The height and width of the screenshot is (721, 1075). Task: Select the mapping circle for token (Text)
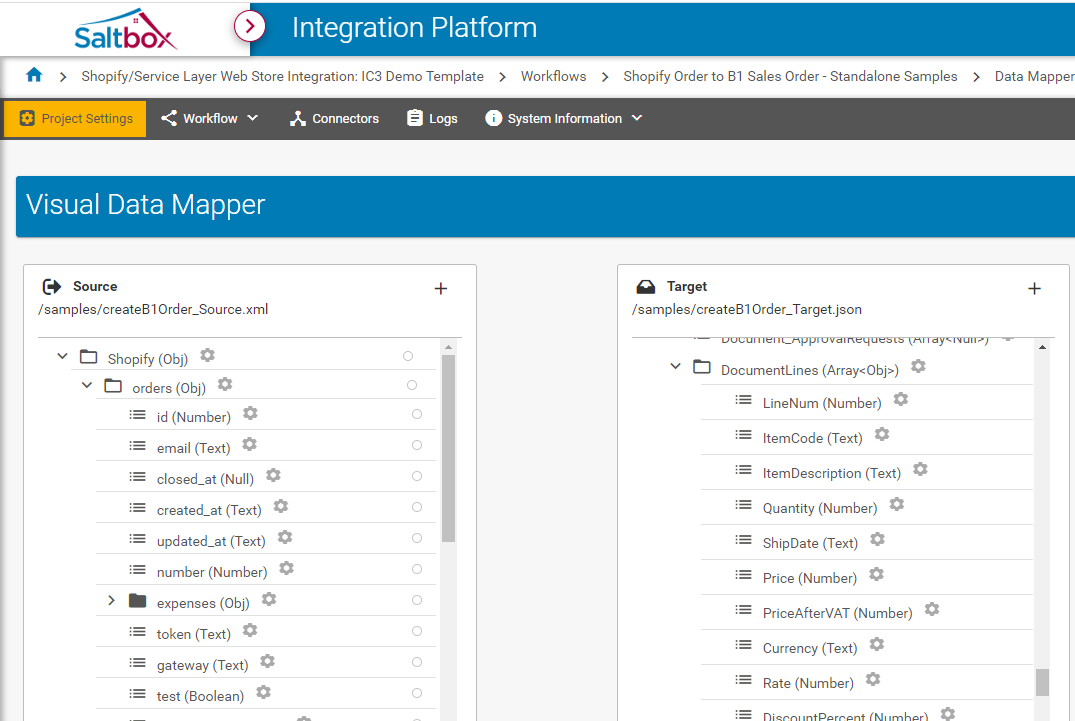(x=417, y=631)
